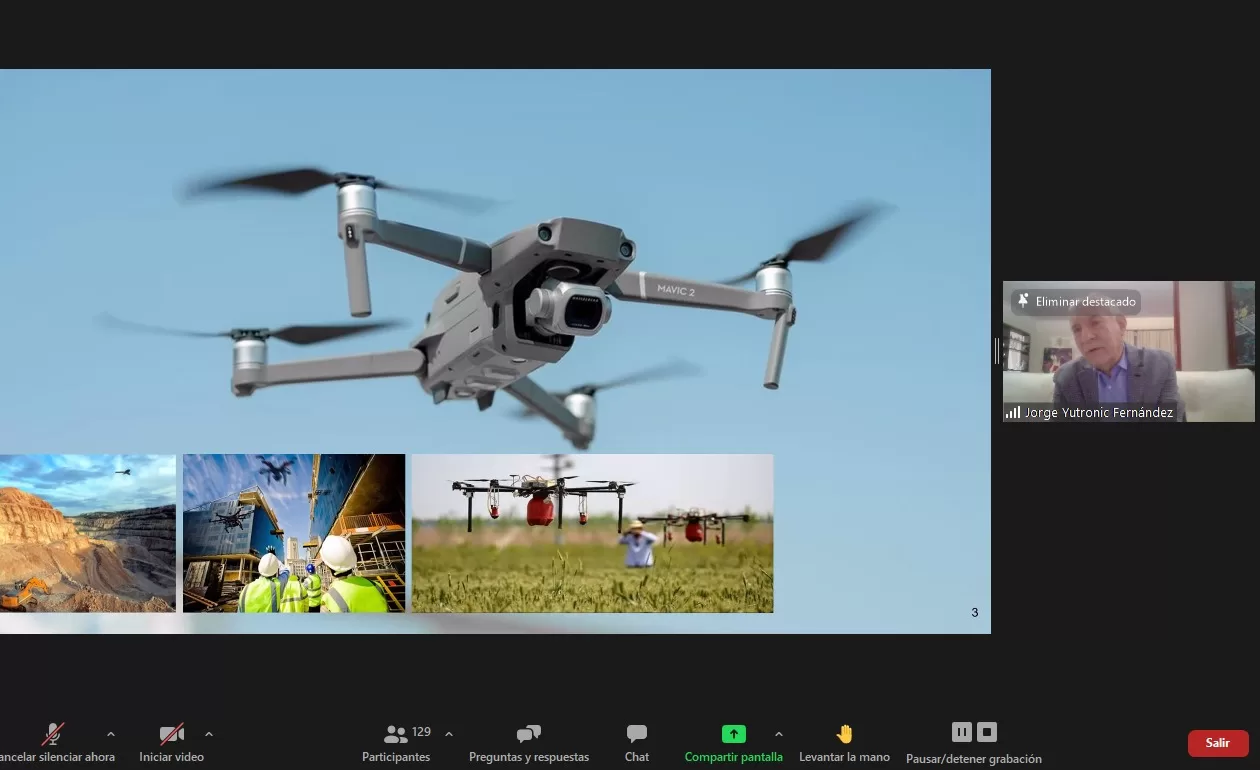Viewport: 1260px width, 770px height.
Task: Leave the meeting with the Salir button
Action: (1217, 743)
